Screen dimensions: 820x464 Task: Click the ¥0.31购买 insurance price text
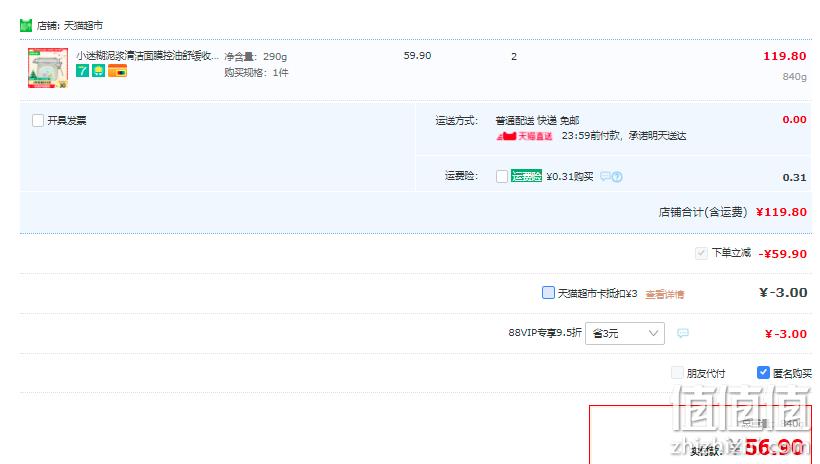point(570,177)
